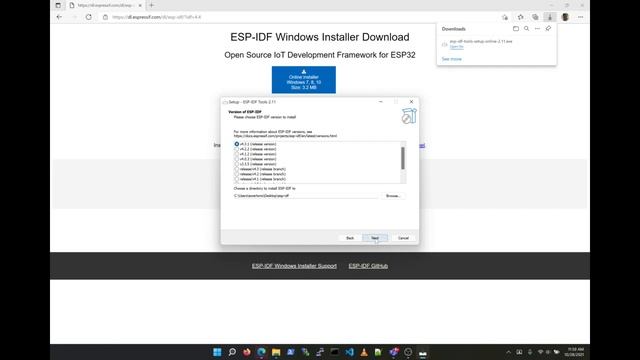This screenshot has height=360, width=640.
Task: Open the terminal icon in taskbar
Action: (x=335, y=352)
